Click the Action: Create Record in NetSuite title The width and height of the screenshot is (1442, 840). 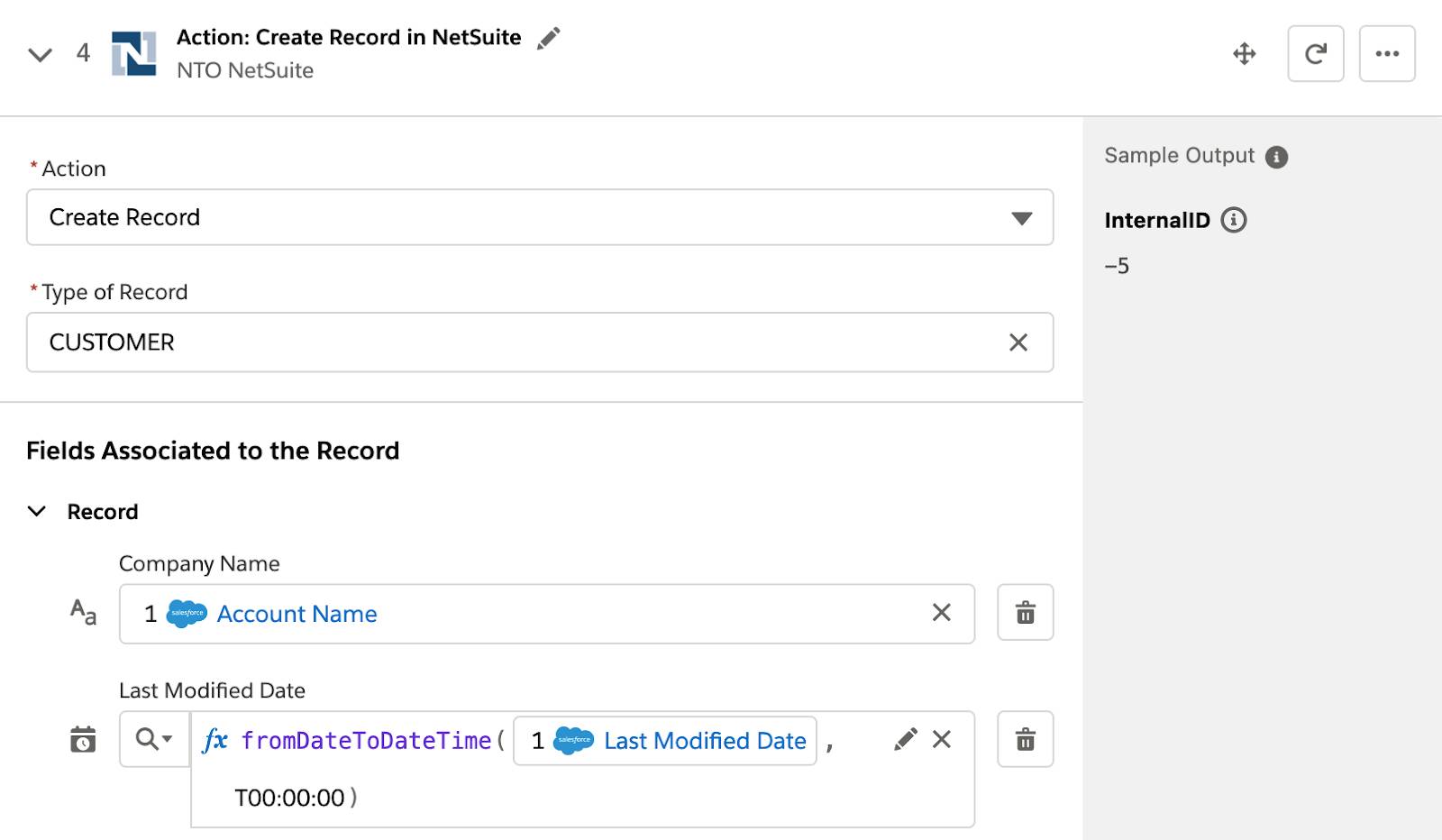coord(349,37)
